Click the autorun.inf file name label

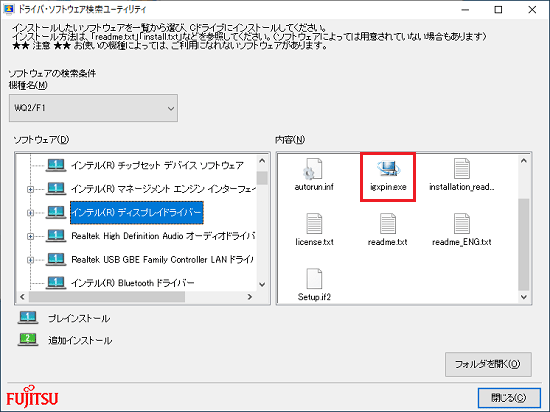click(314, 187)
